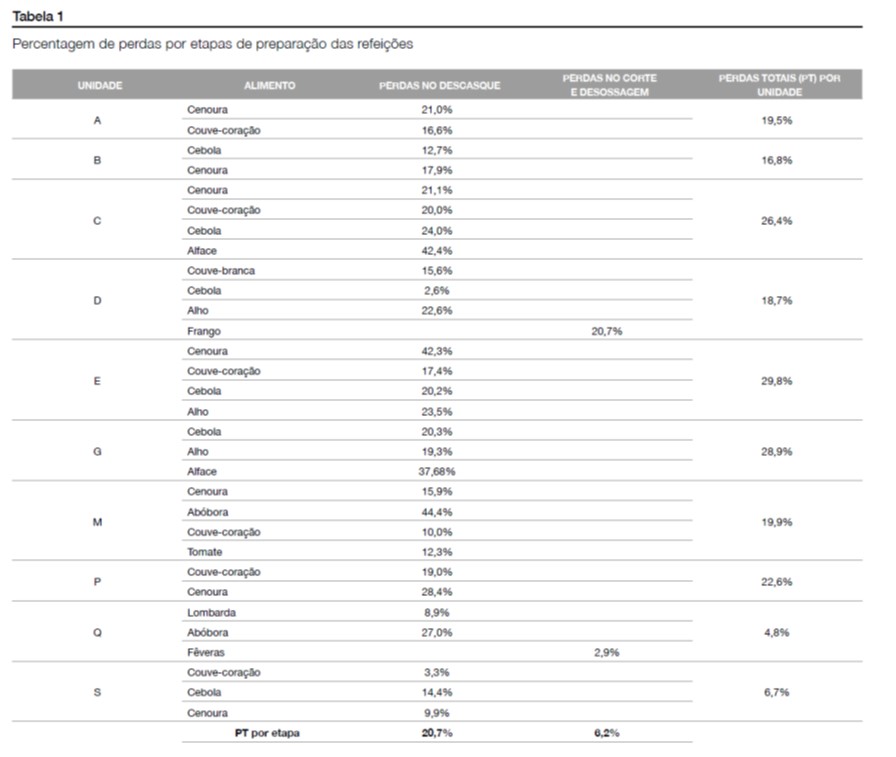Click the 4,8% total loss value

(x=778, y=632)
